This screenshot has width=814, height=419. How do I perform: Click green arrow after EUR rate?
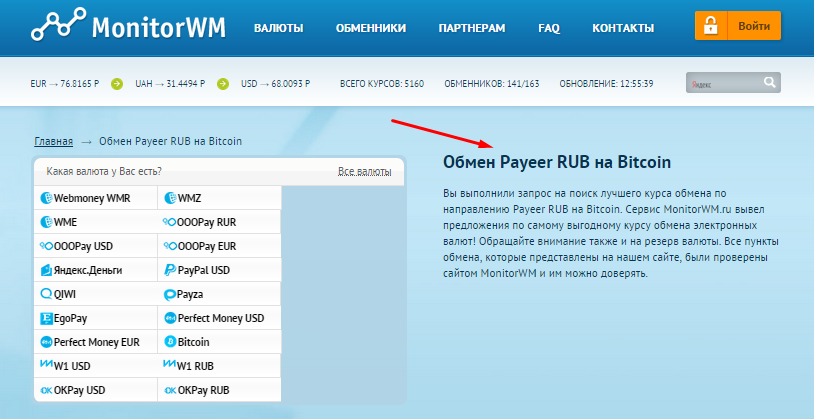[x=117, y=84]
